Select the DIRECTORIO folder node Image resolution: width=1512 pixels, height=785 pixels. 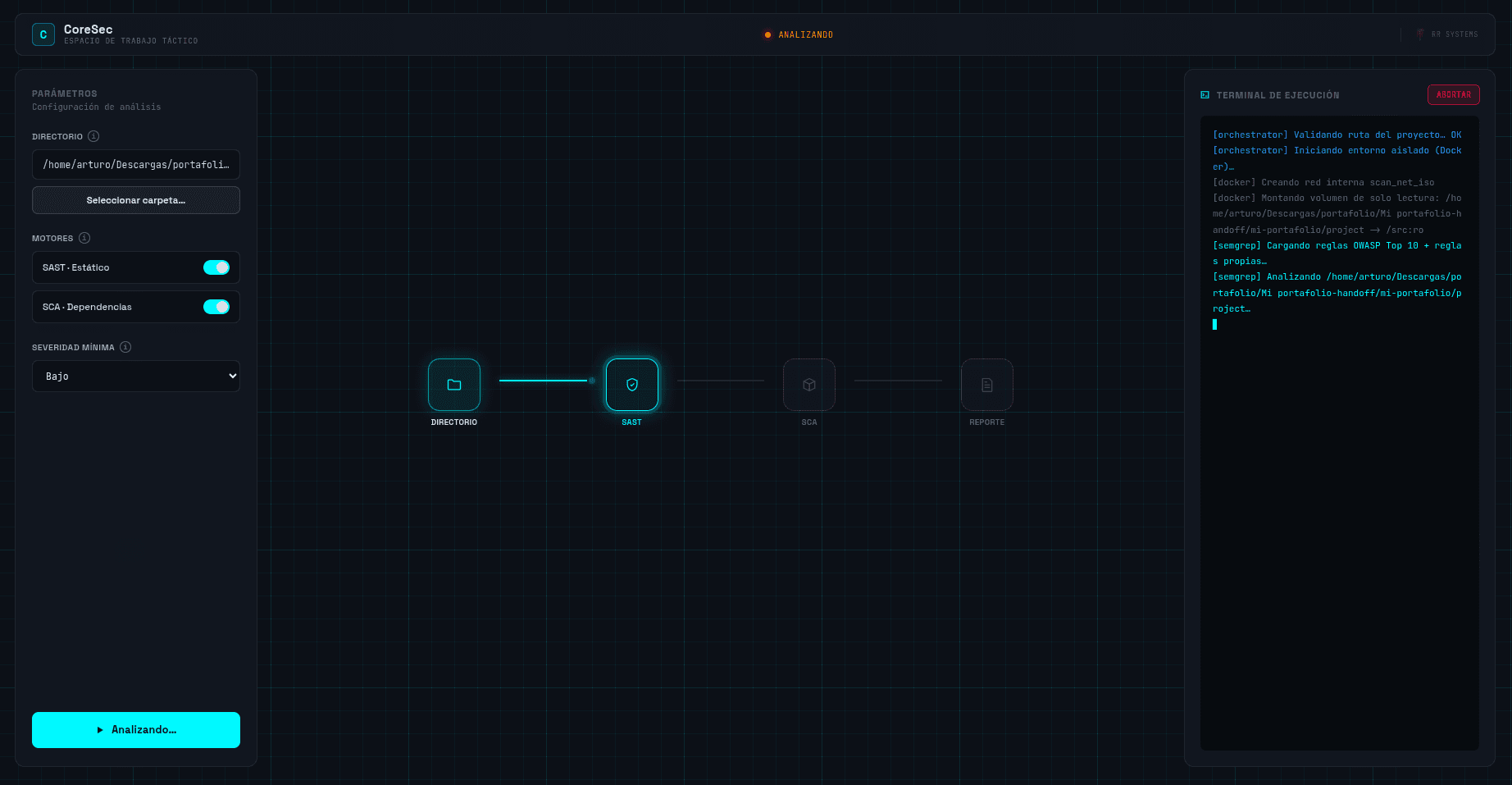[x=454, y=385]
